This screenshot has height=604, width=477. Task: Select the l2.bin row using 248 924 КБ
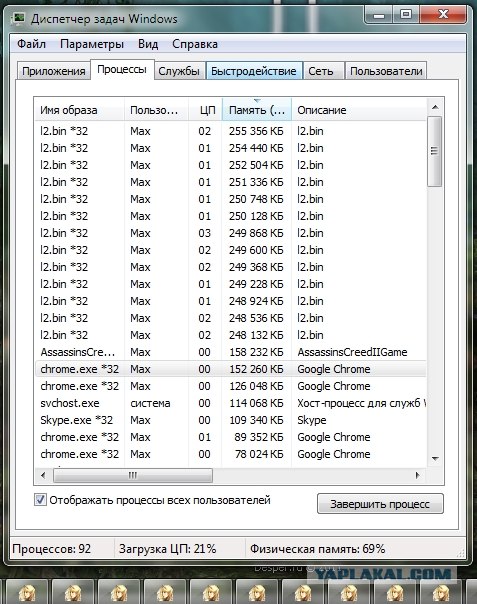click(230, 301)
